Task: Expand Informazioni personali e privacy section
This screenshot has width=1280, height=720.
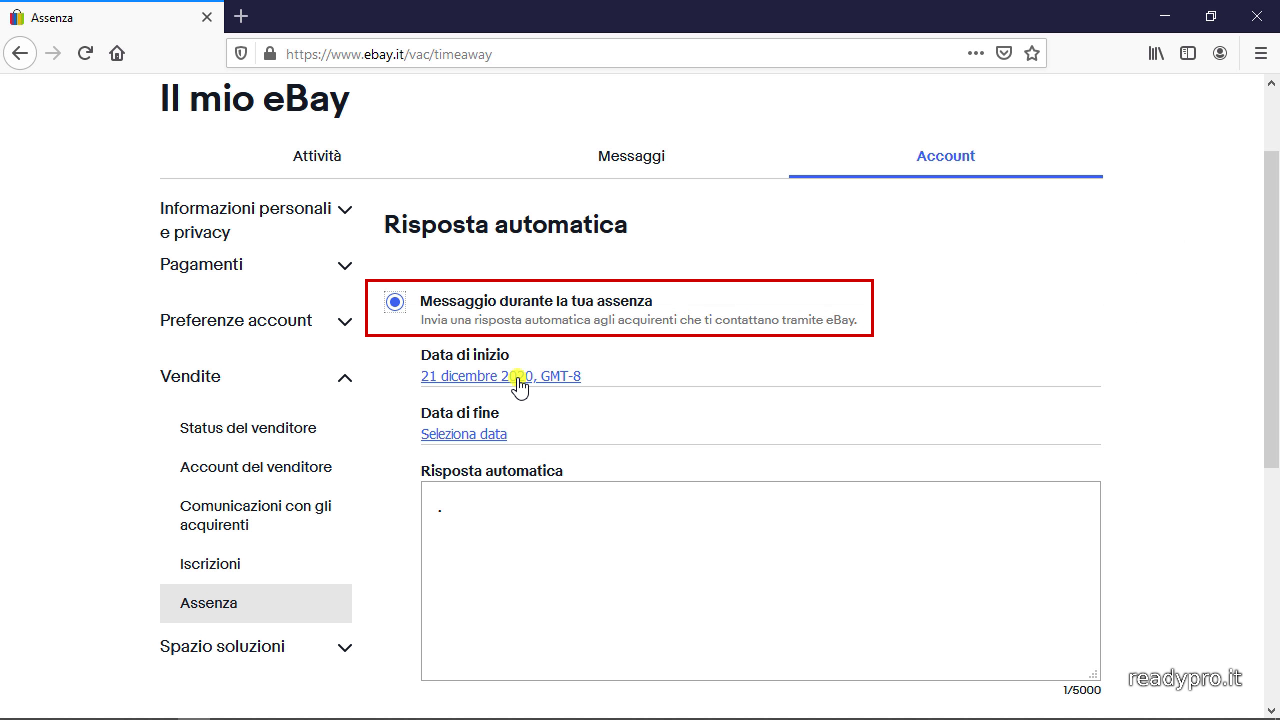Action: pos(345,210)
